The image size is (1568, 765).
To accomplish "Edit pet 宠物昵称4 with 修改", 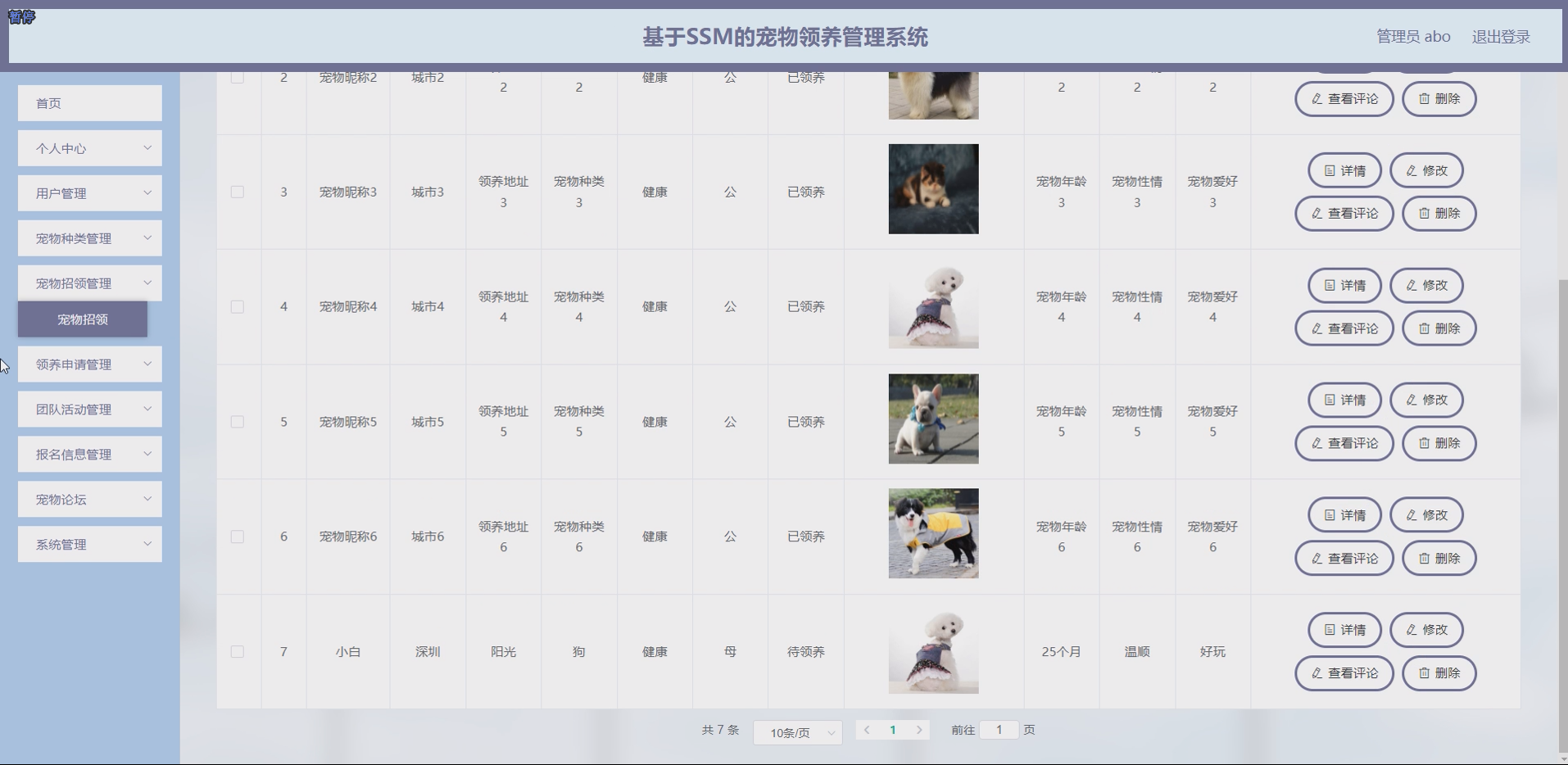I will pos(1426,285).
